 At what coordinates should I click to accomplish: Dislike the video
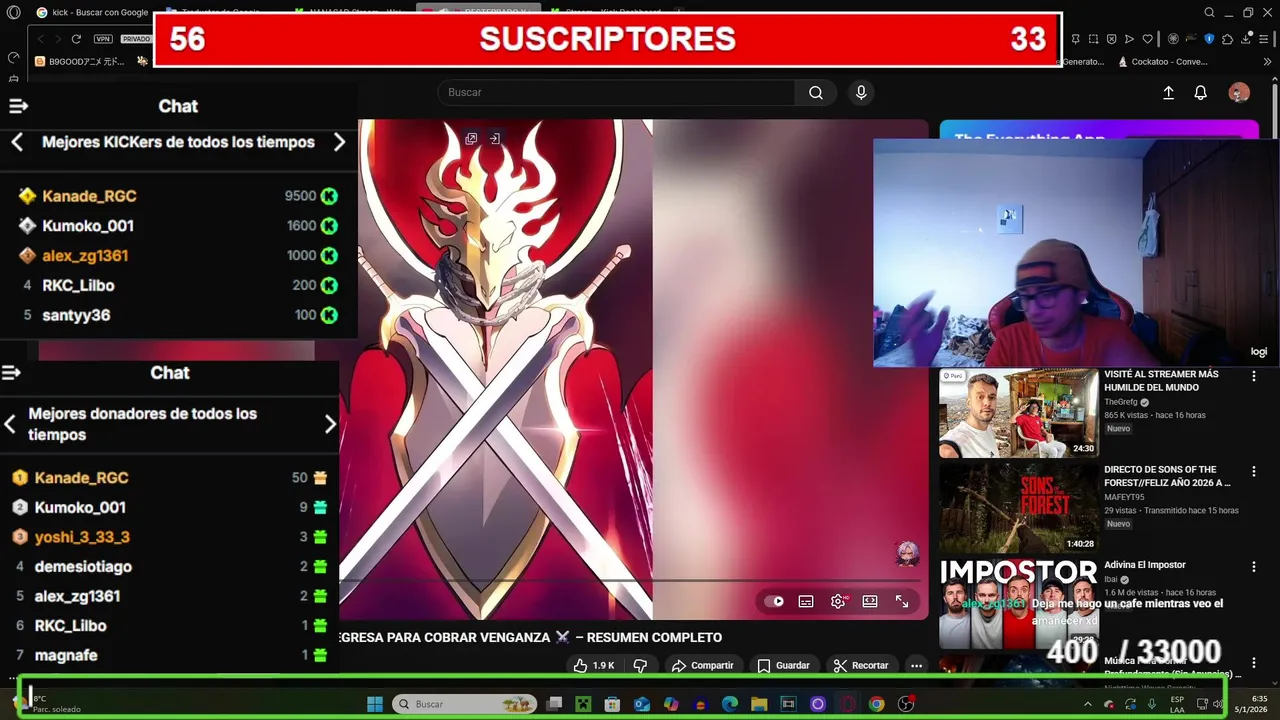point(640,665)
